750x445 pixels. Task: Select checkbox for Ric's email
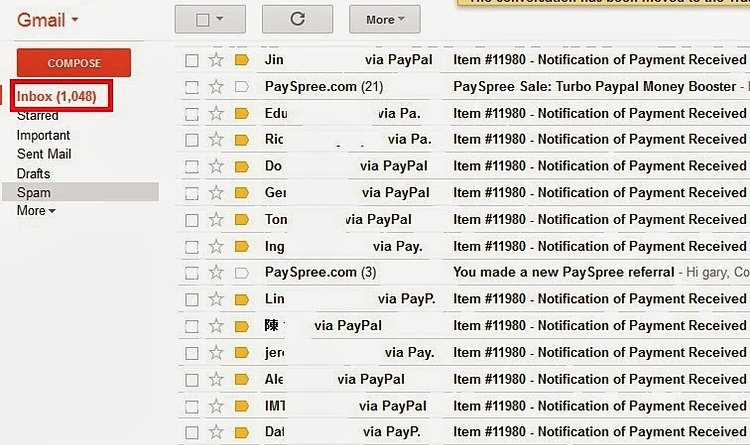(x=192, y=140)
